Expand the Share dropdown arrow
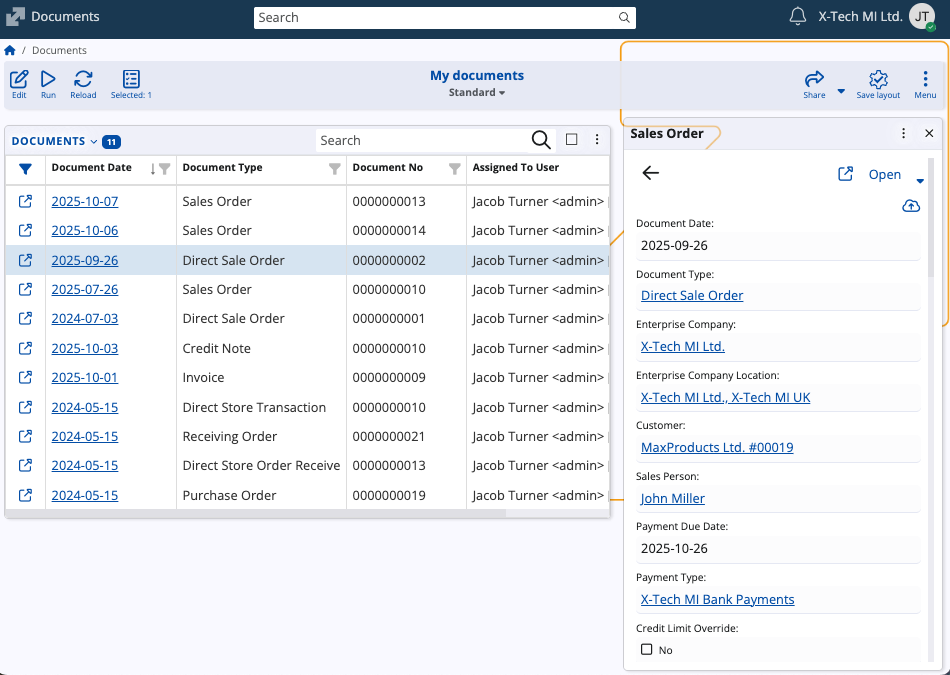950x675 pixels. [x=841, y=91]
